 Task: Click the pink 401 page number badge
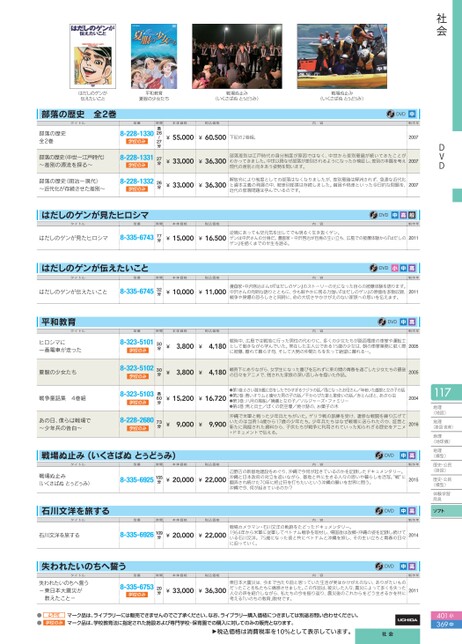445,616
